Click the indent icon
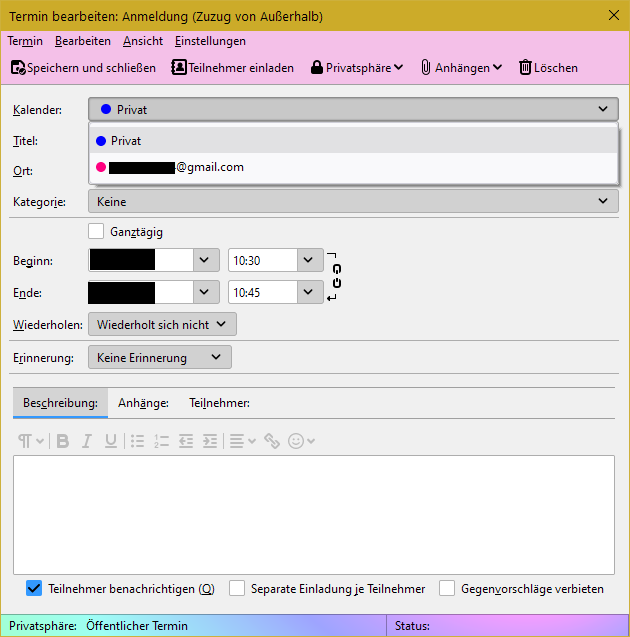 (x=210, y=441)
